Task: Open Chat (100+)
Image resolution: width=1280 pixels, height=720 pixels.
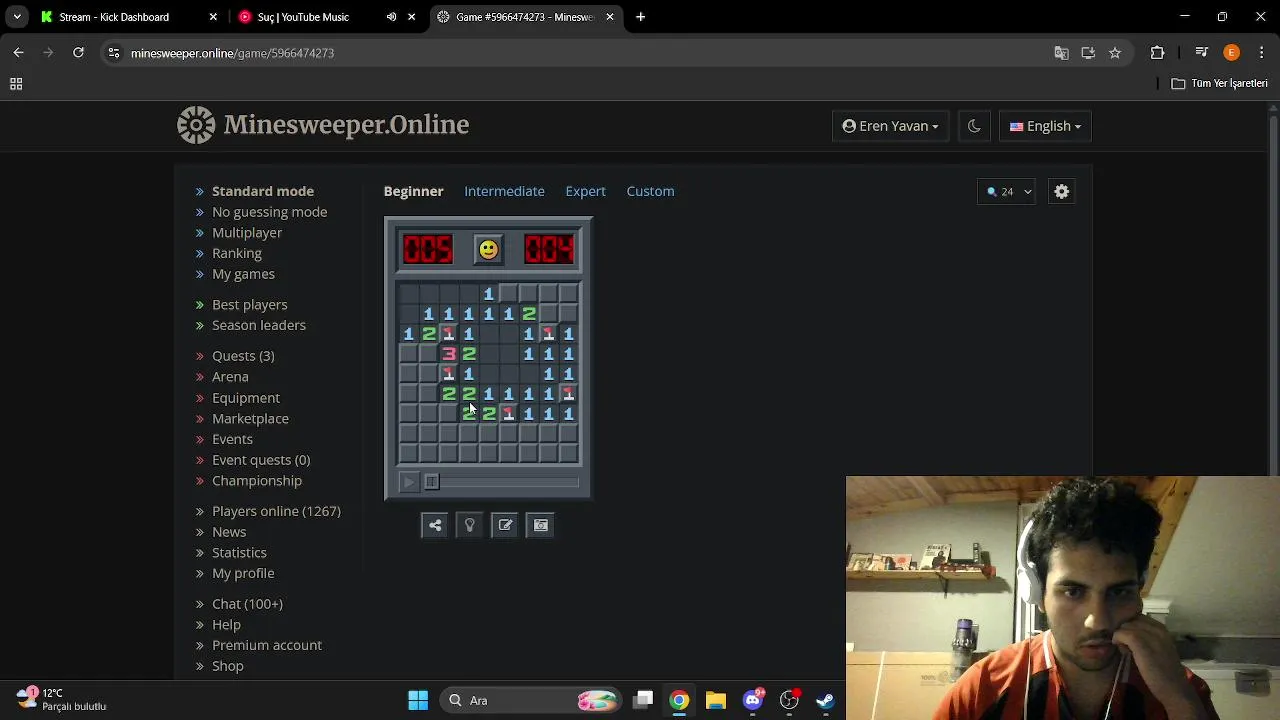Action: pyautogui.click(x=247, y=604)
